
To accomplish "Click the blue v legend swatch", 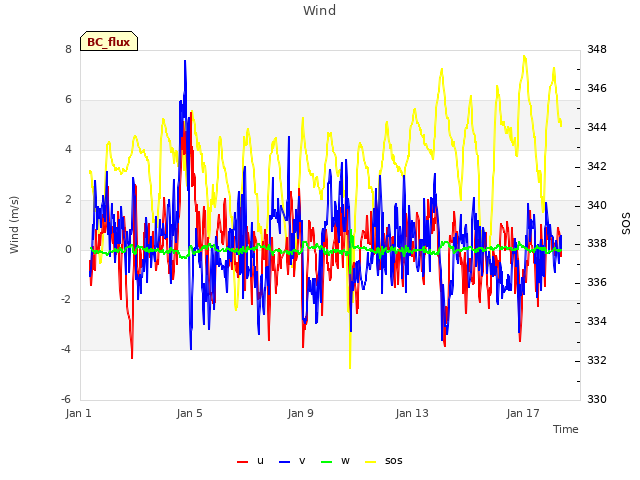I will coord(284,462).
